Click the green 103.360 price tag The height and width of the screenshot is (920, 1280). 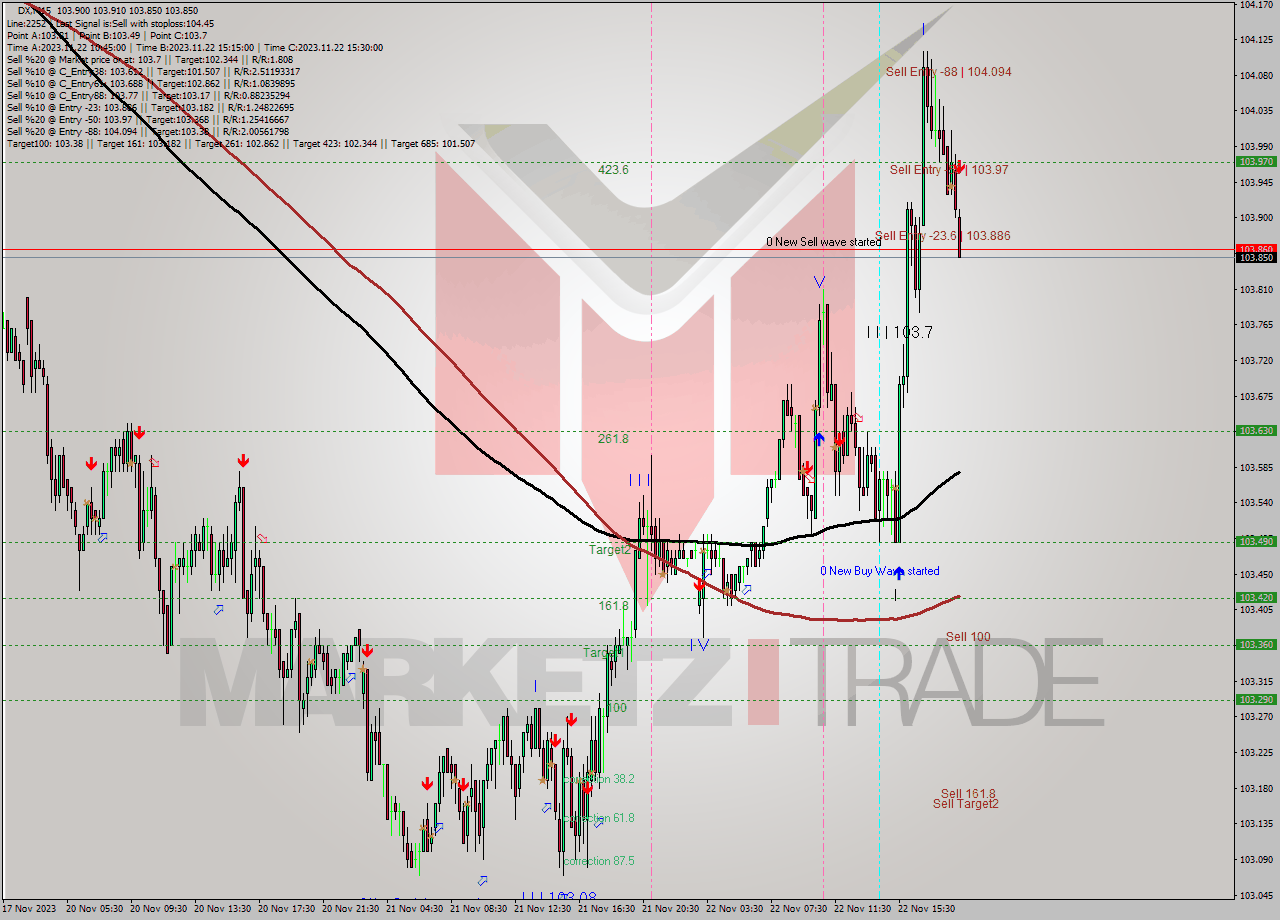1256,645
